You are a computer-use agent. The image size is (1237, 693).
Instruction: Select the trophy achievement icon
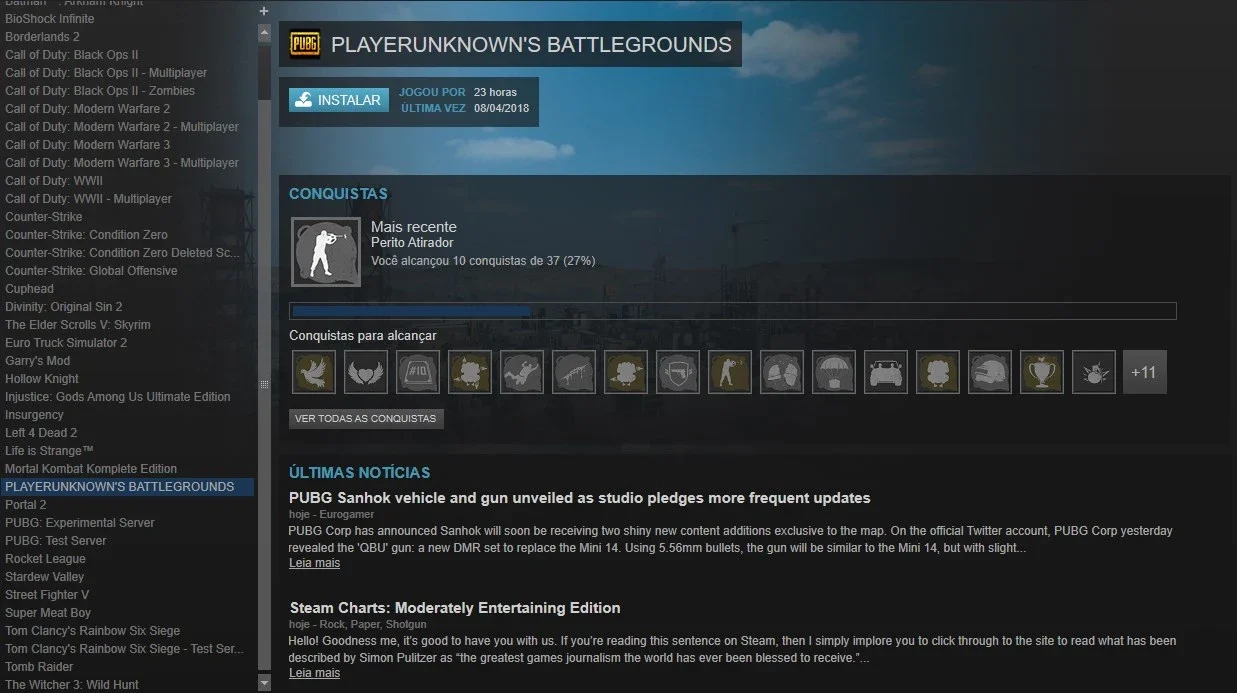(x=1042, y=372)
